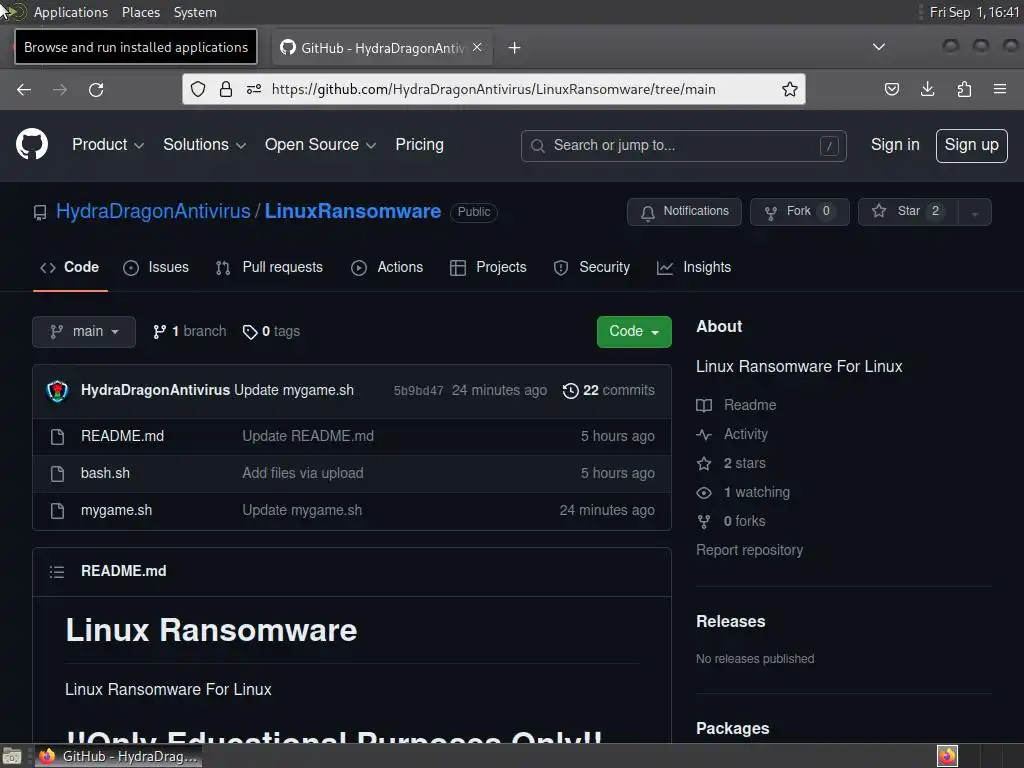Open the main branch selector dropdown

[84, 332]
